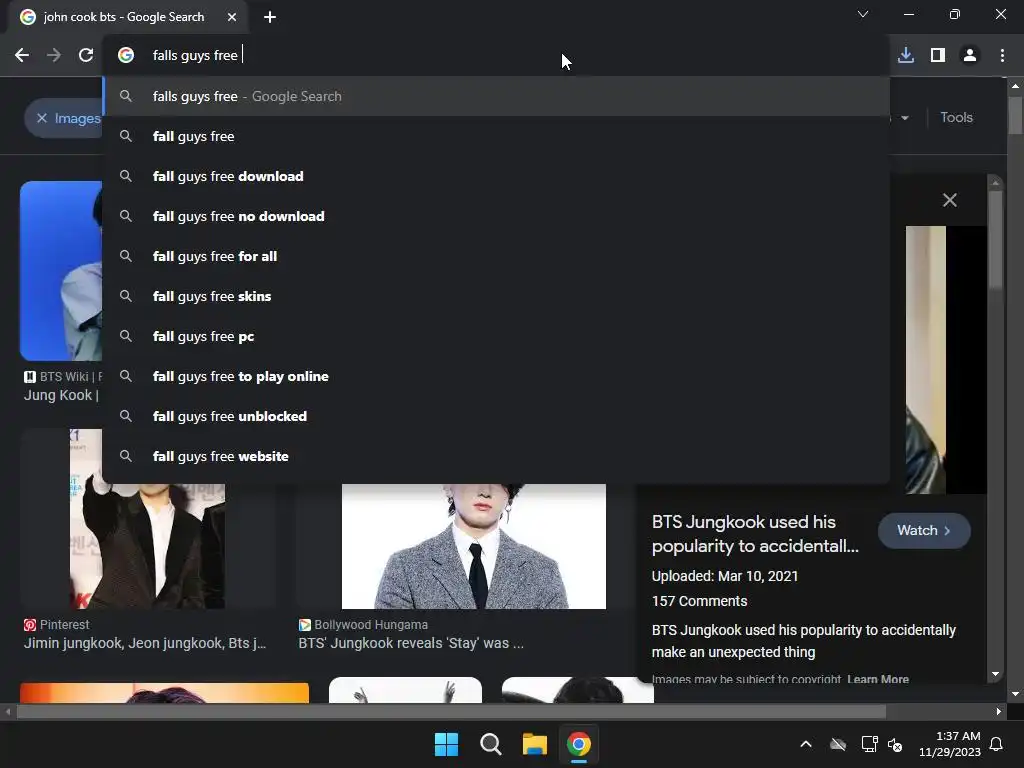Click the 'BTS' Jungkook reveals Stay' caption
Viewport: 1024px width, 768px height.
(411, 643)
